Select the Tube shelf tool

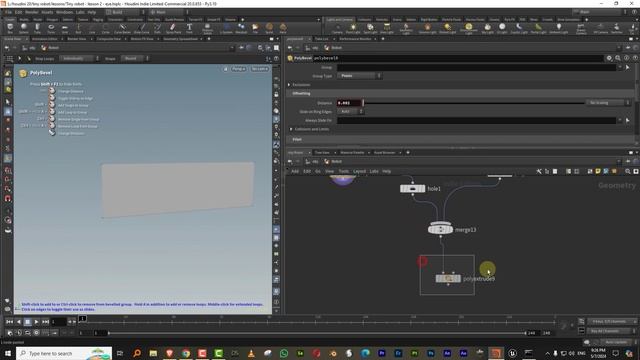click(37, 28)
